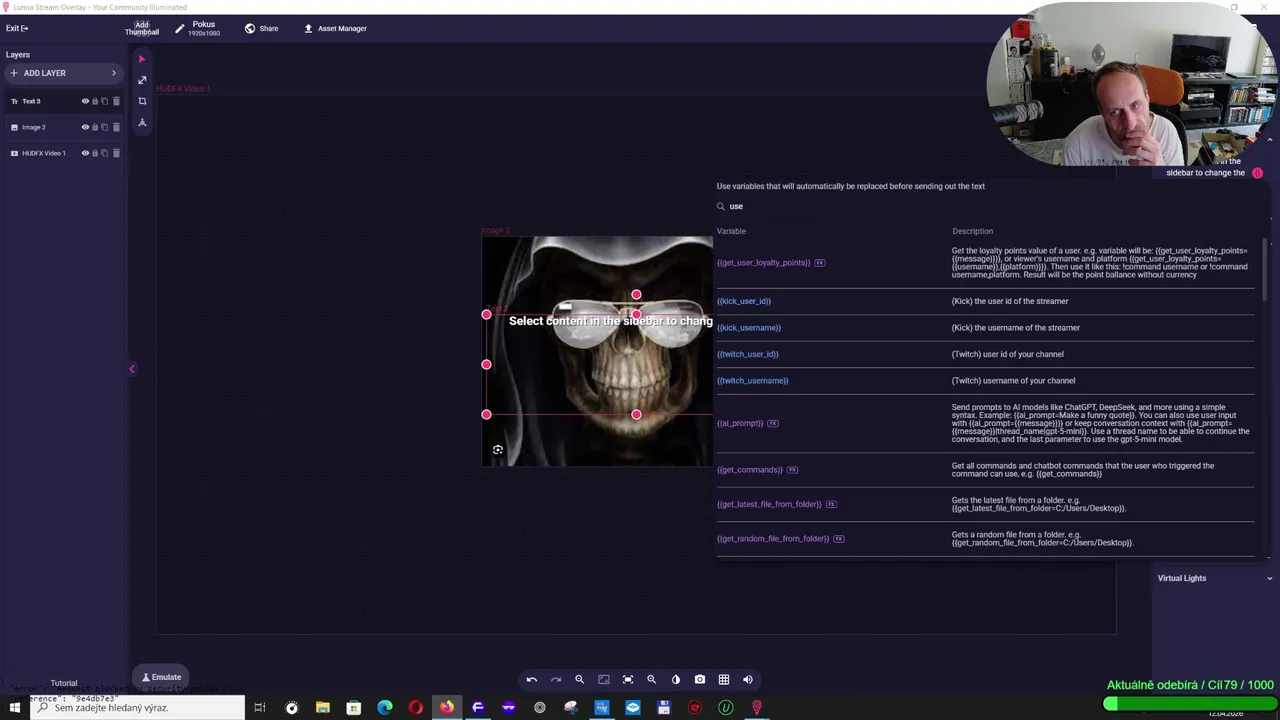The height and width of the screenshot is (720, 1280).
Task: Click Exit to leave the overlay editor
Action: [x=17, y=28]
